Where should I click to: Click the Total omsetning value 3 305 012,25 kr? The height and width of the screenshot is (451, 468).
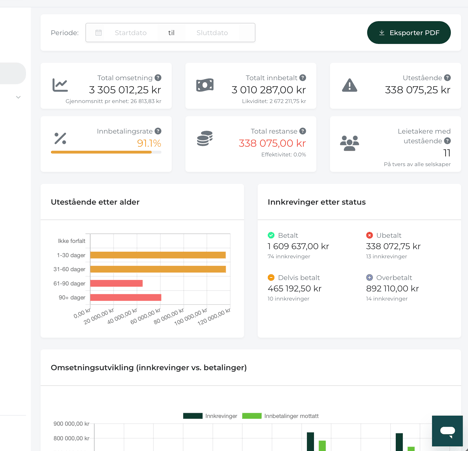125,90
